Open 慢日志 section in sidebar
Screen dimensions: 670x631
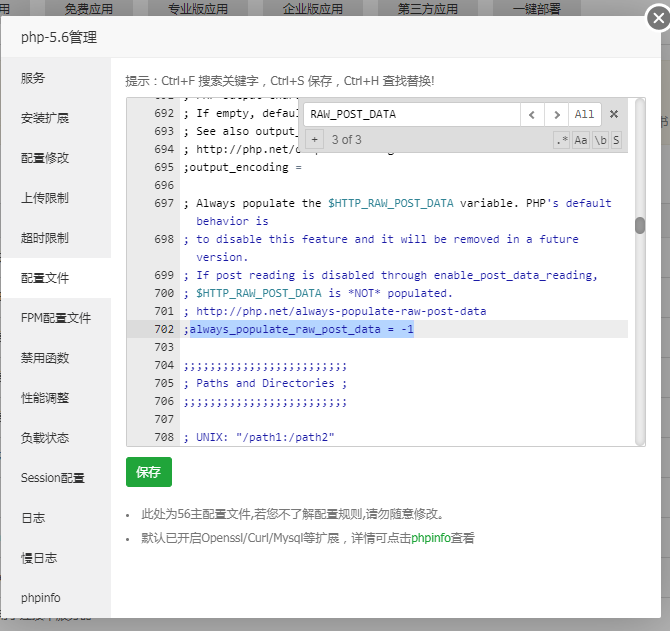(x=56, y=558)
